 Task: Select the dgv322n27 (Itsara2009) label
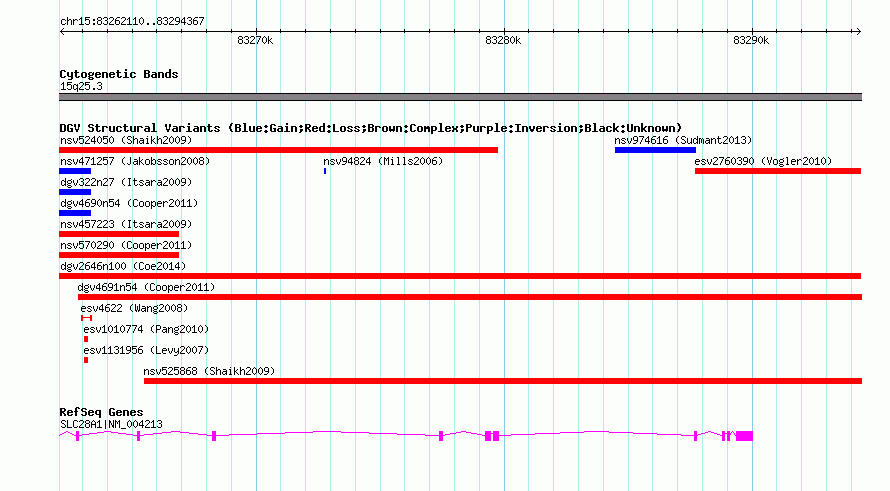126,182
